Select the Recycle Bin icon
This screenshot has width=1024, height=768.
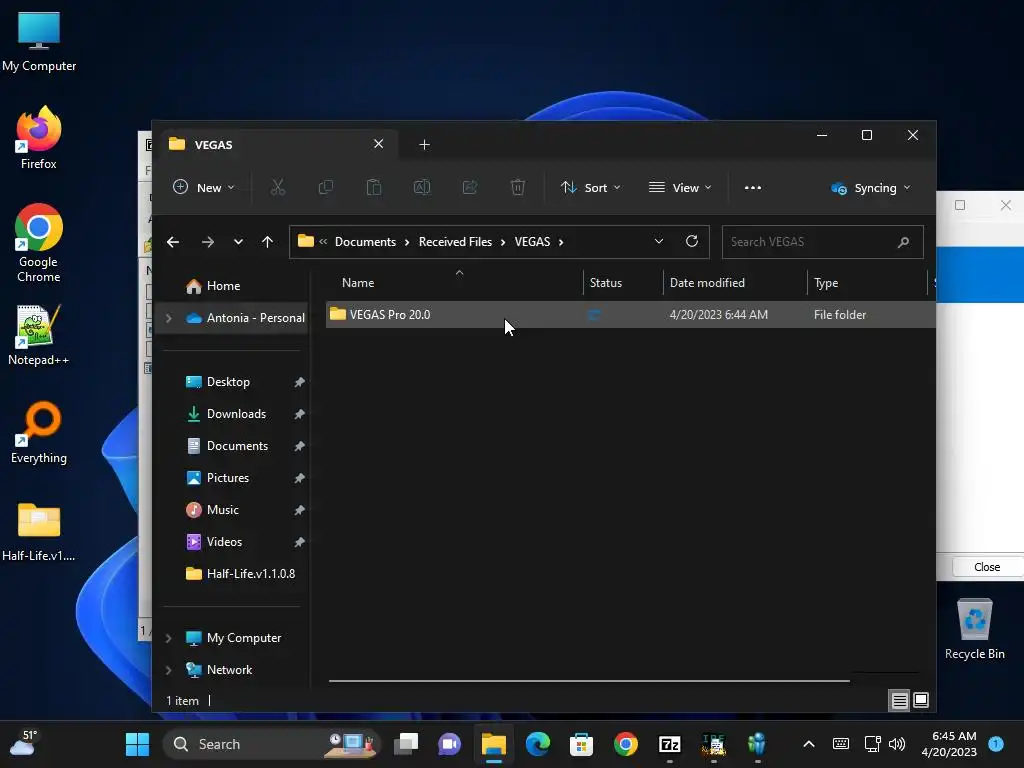coord(974,629)
